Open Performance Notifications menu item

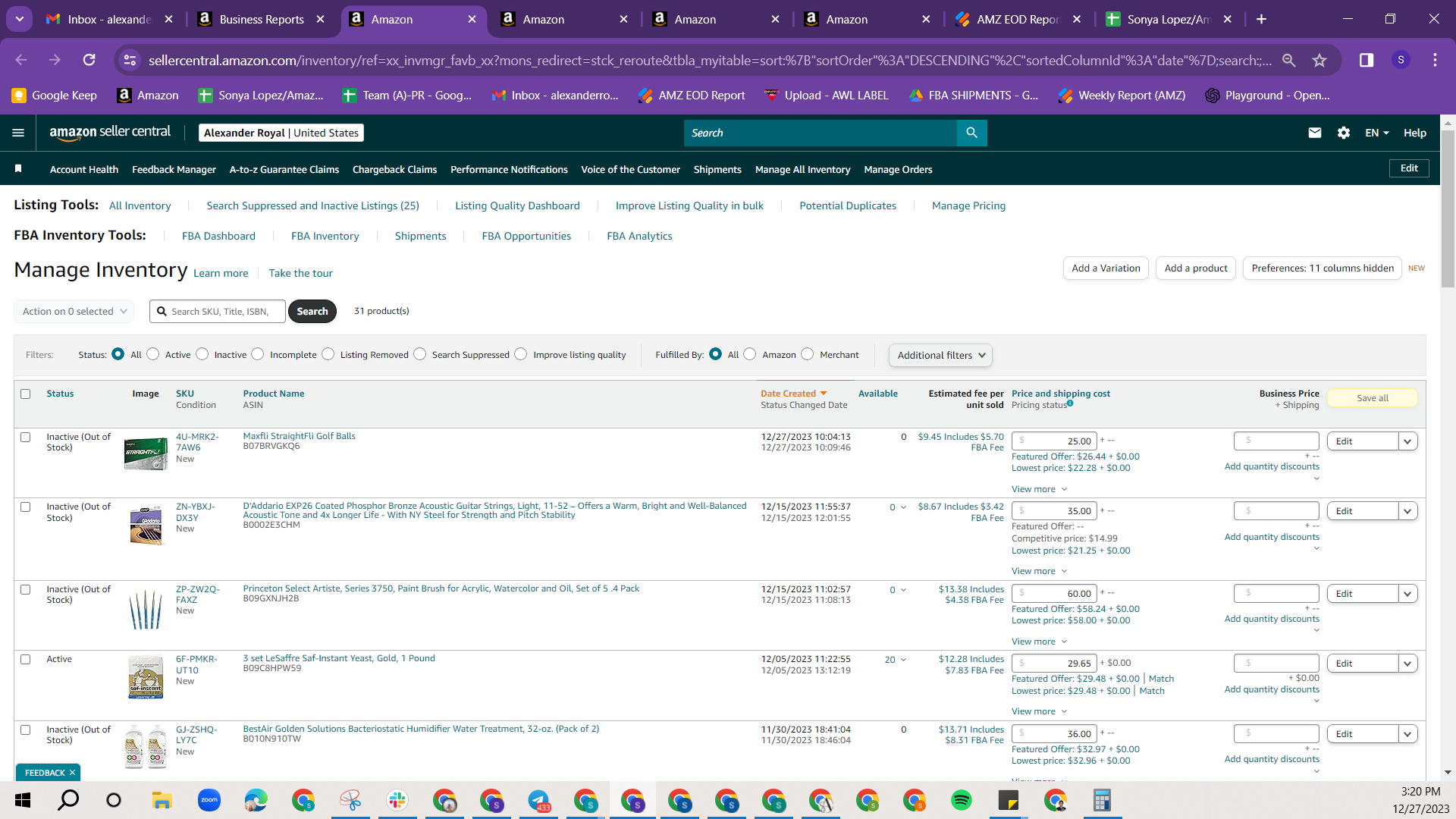tap(509, 169)
